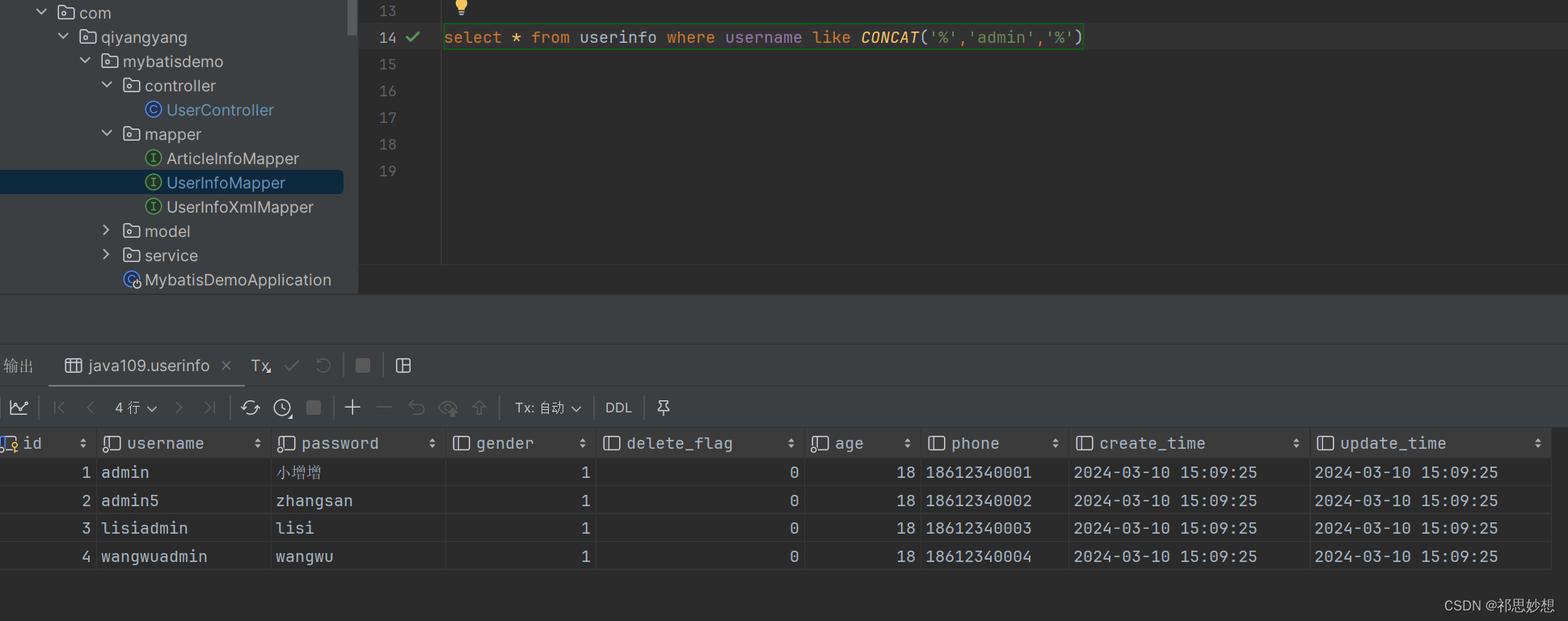Select the password cell 'zhangsan'
The width and height of the screenshot is (1568, 621).
[358, 501]
